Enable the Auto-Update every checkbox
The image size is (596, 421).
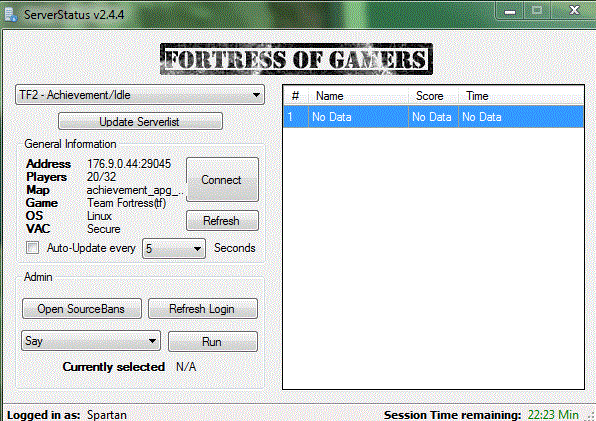coord(33,248)
